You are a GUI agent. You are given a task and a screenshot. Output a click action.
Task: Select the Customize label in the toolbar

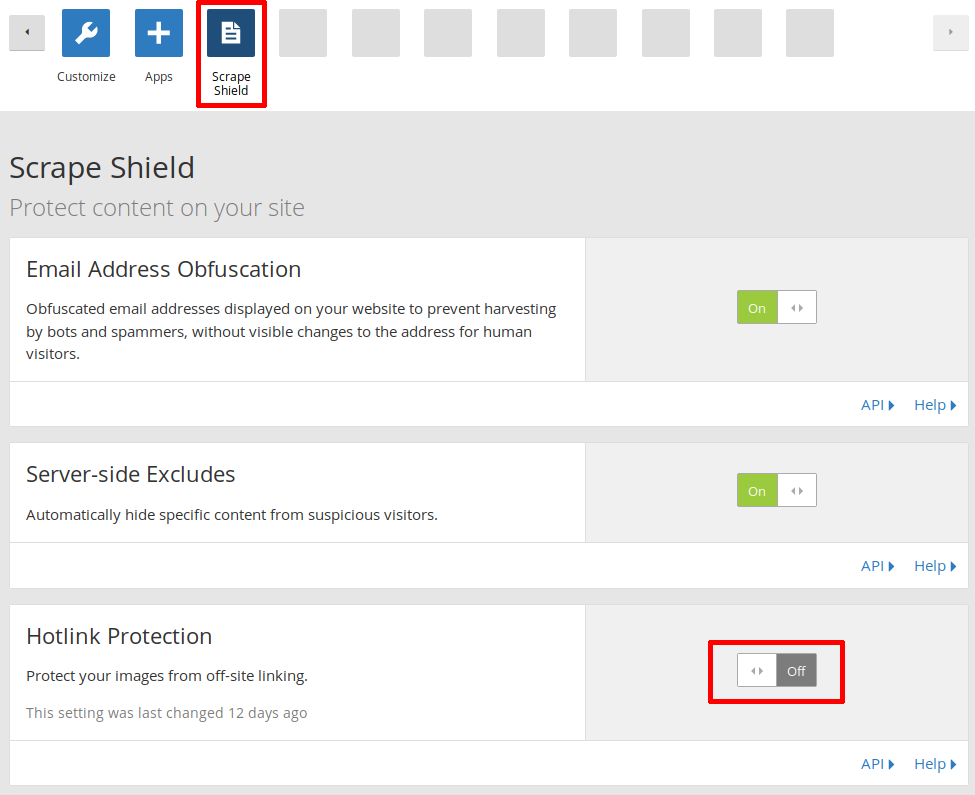[x=86, y=76]
